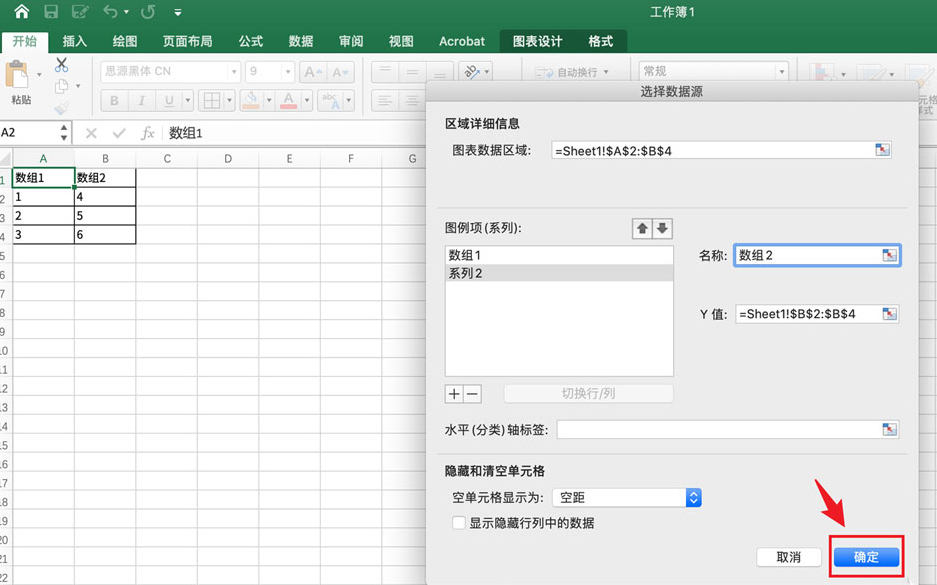Open the 空单元格显示为 dropdown

(693, 497)
